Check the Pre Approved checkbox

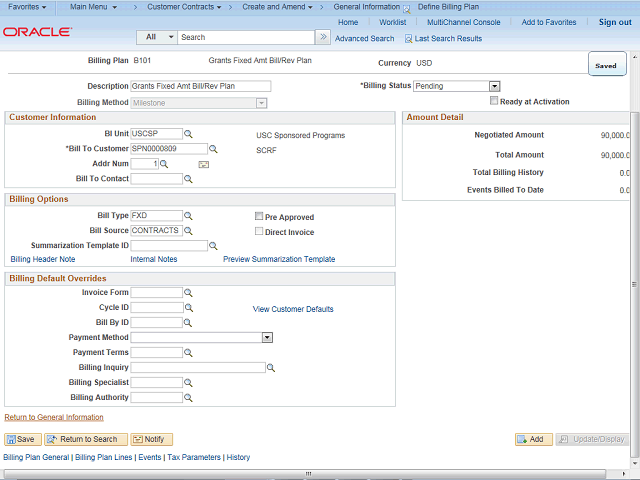pos(259,217)
